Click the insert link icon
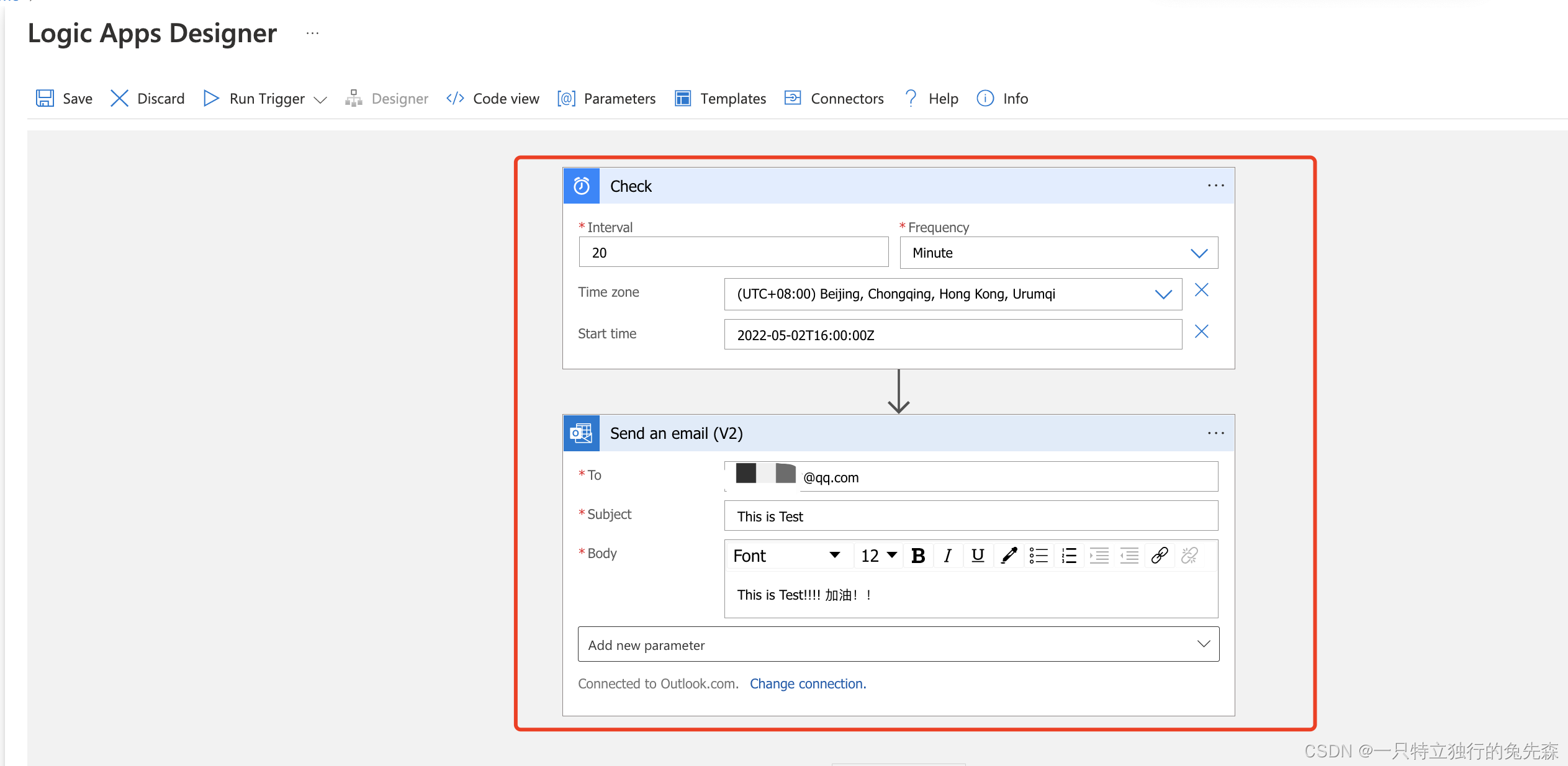Image resolution: width=1568 pixels, height=766 pixels. pos(1160,556)
